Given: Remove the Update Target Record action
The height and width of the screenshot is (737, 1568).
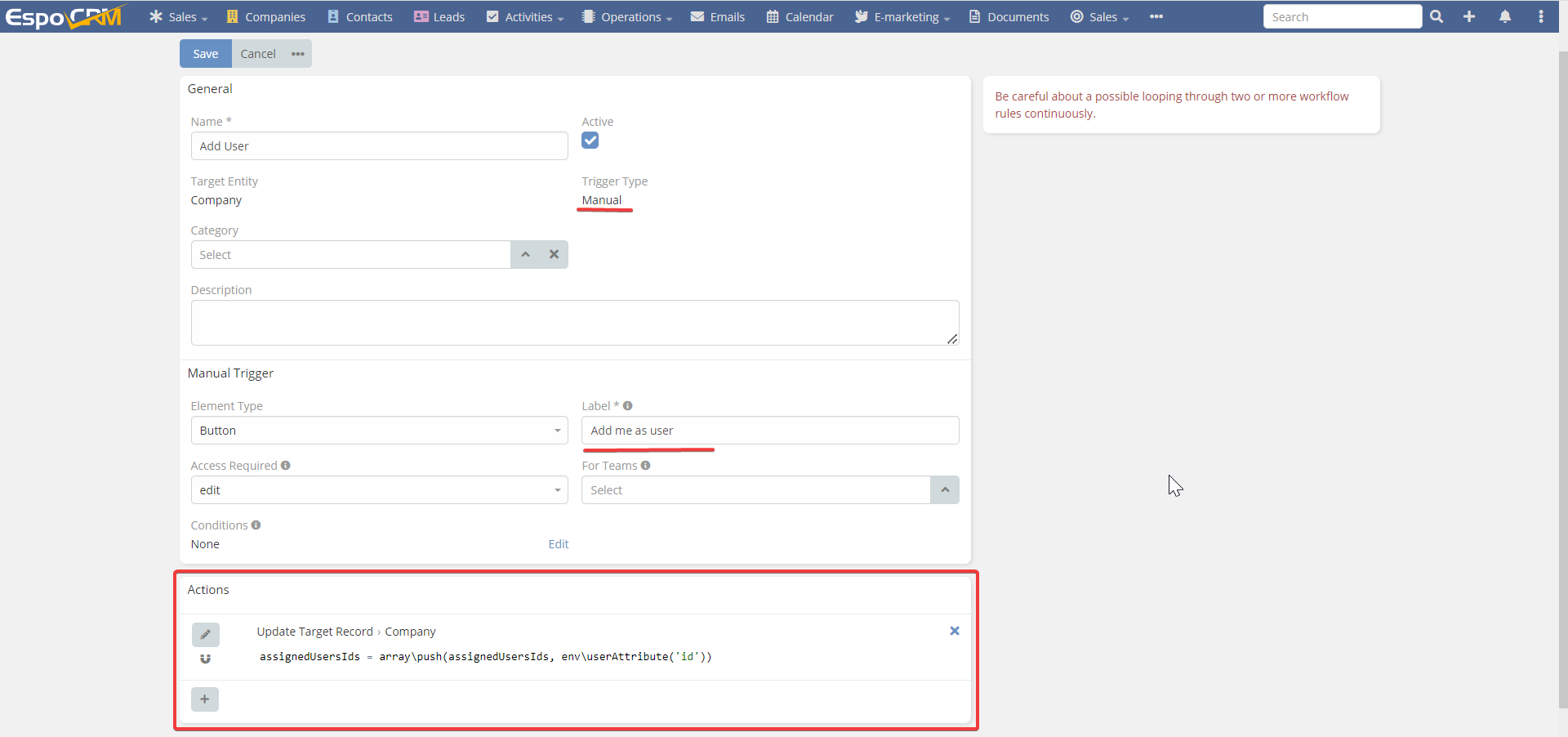Looking at the screenshot, I should (954, 631).
